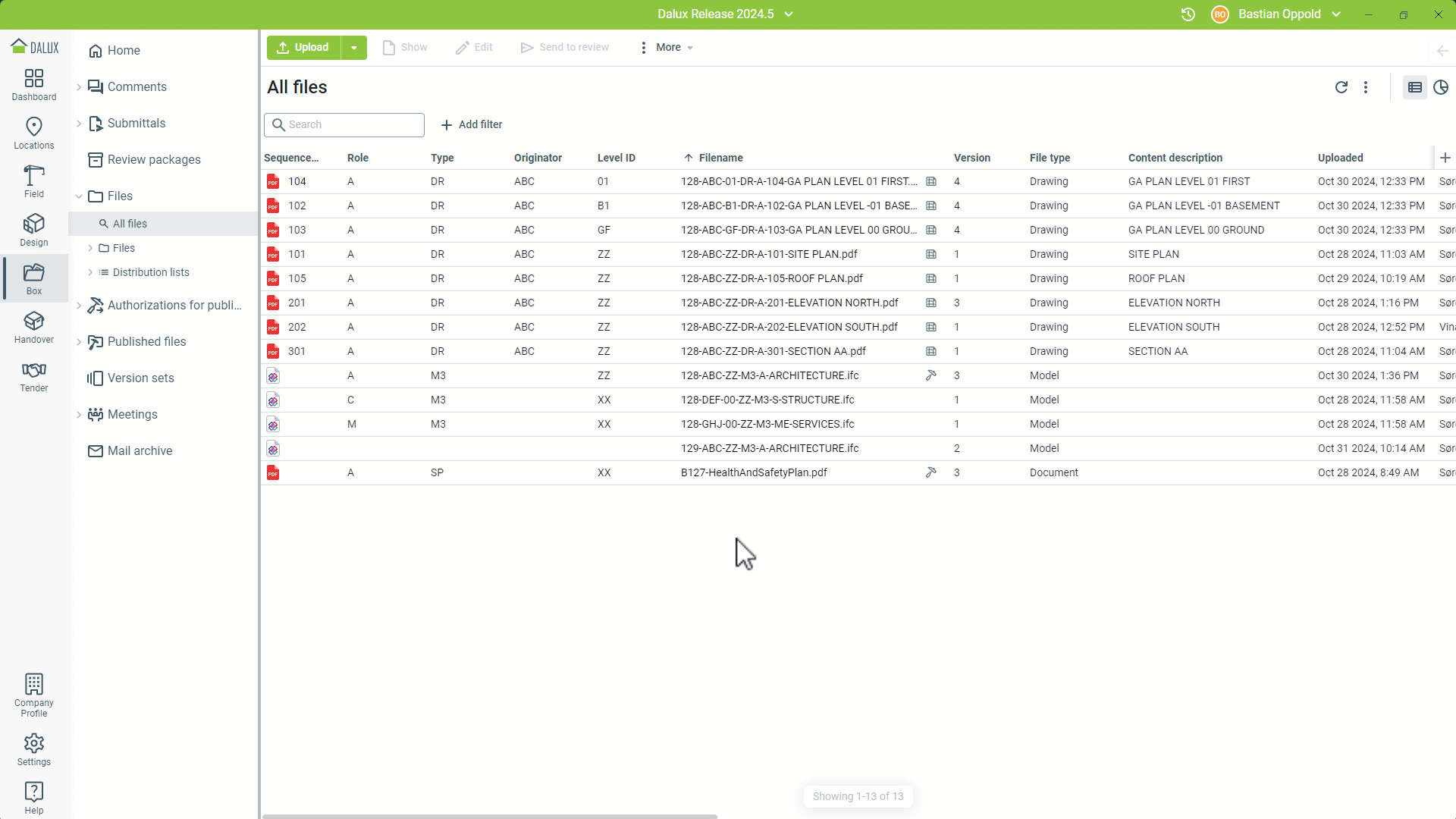
Task: Click the Upload button
Action: pos(303,48)
